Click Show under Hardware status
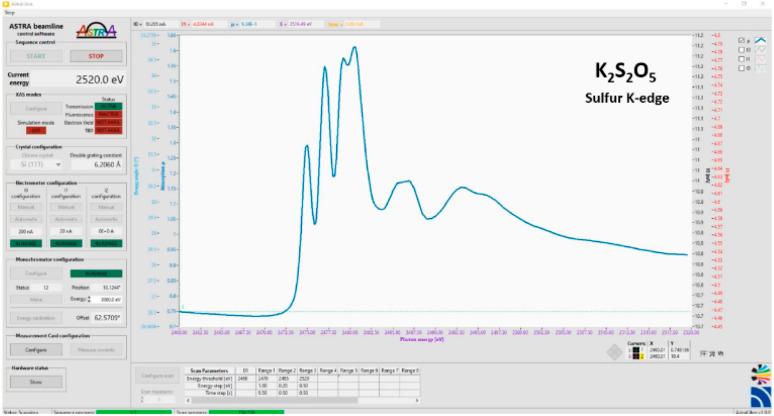This screenshot has height=416, width=774. (x=36, y=381)
